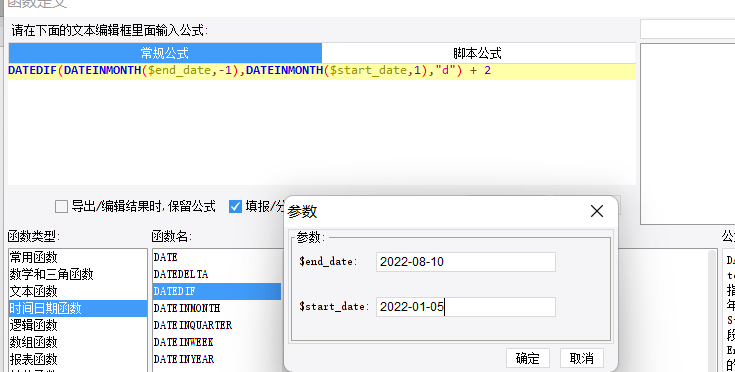Click the $start_date input field

[x=466, y=307]
